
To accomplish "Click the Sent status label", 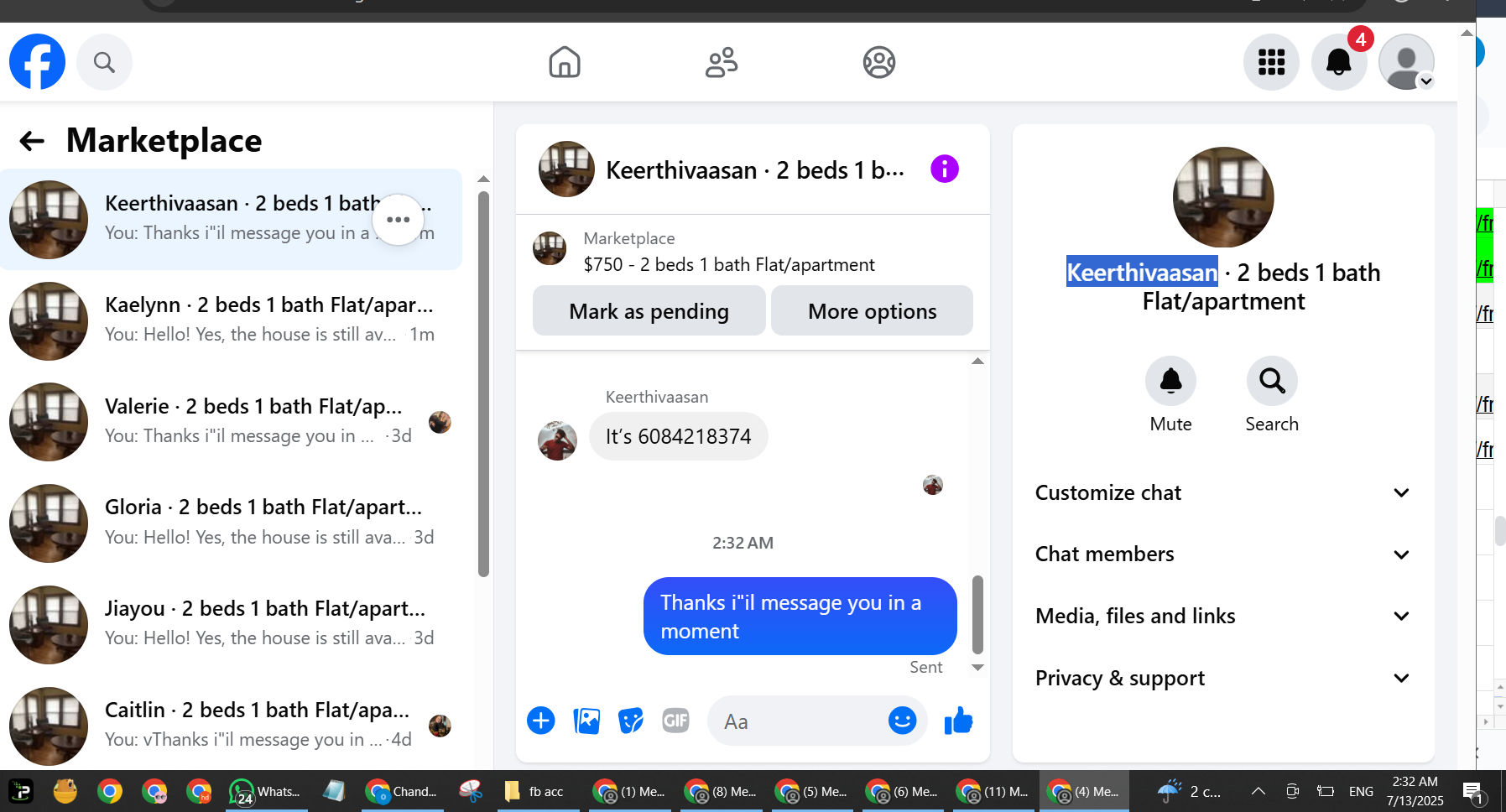I will [926, 667].
